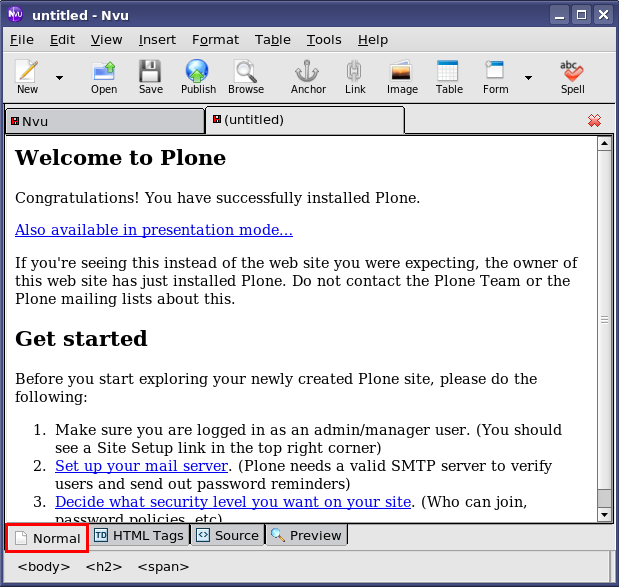Image resolution: width=619 pixels, height=587 pixels.
Task: Open the View menu
Action: point(107,40)
